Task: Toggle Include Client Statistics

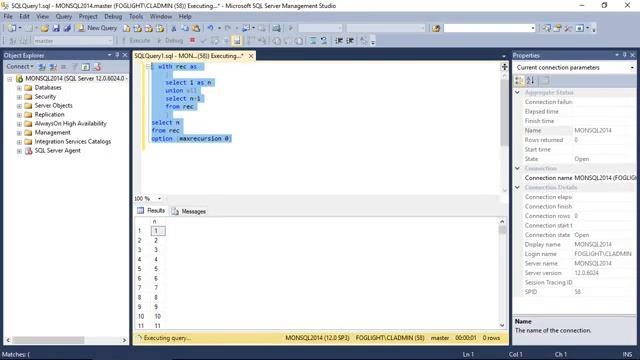Action: click(x=261, y=40)
